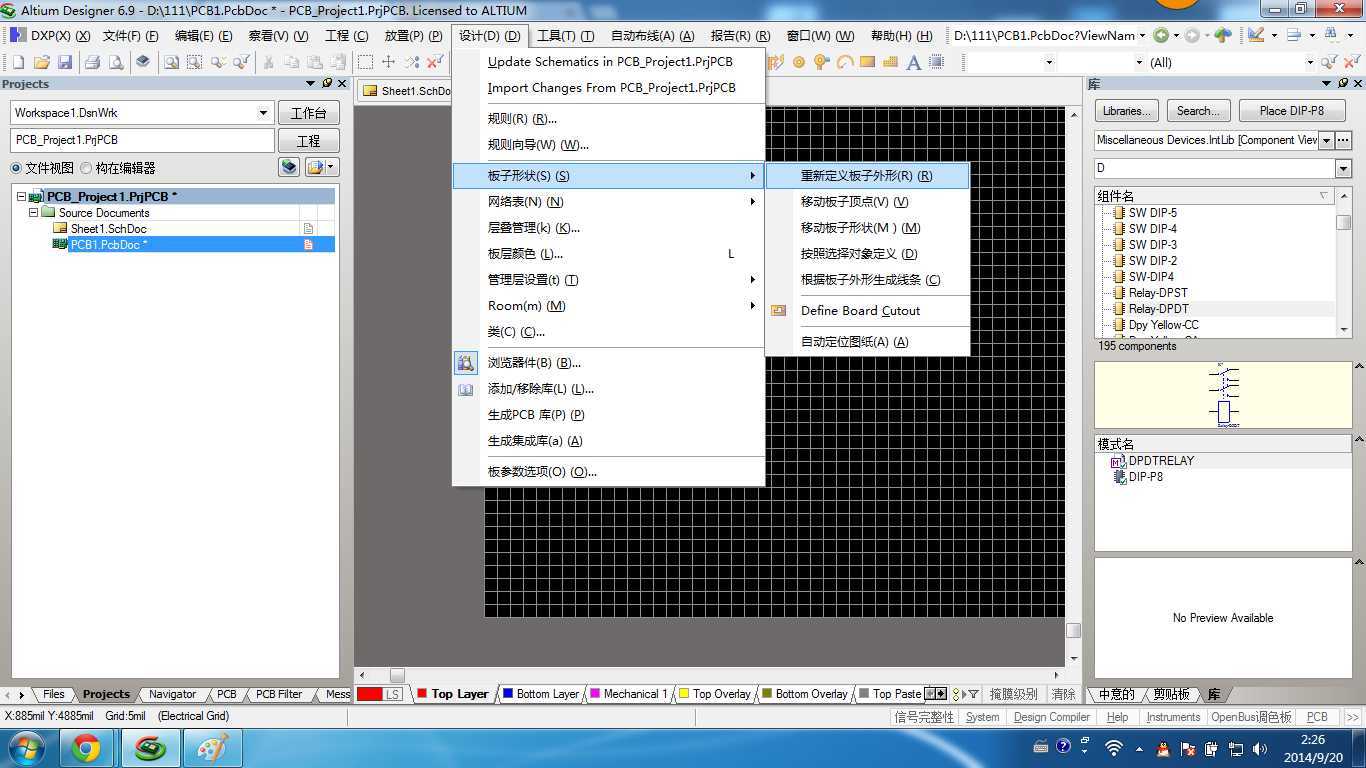The width and height of the screenshot is (1366, 768).
Task: Click the Place DIP-P8 button
Action: 1291,111
